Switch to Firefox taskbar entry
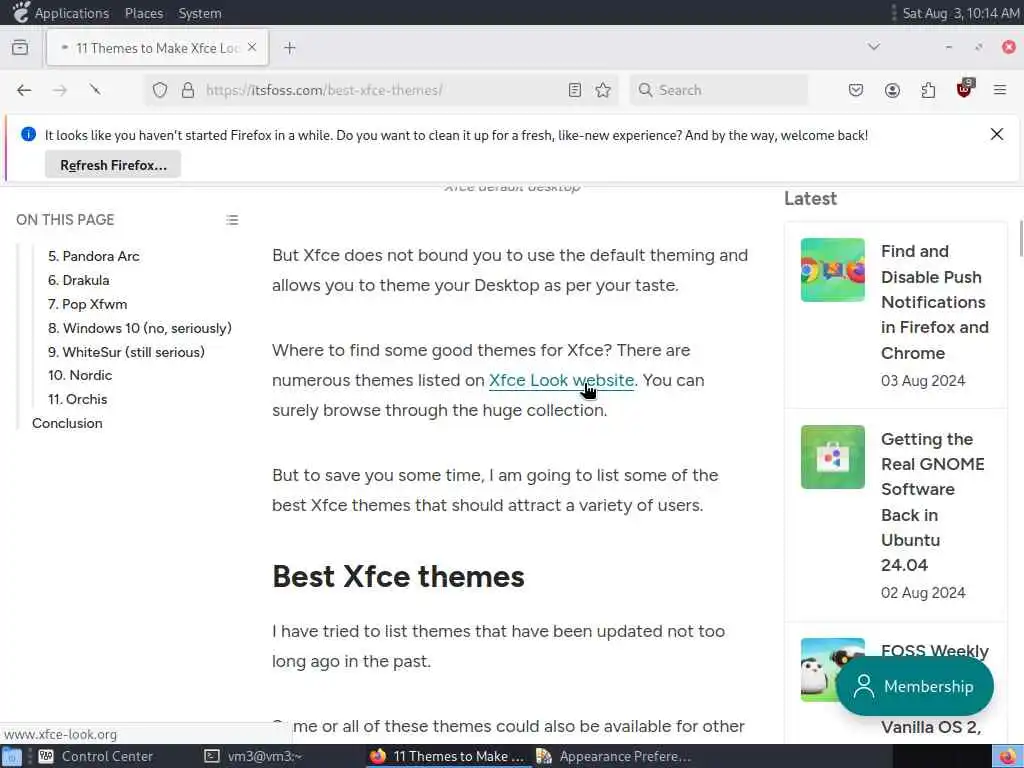The image size is (1024, 768). coord(447,756)
